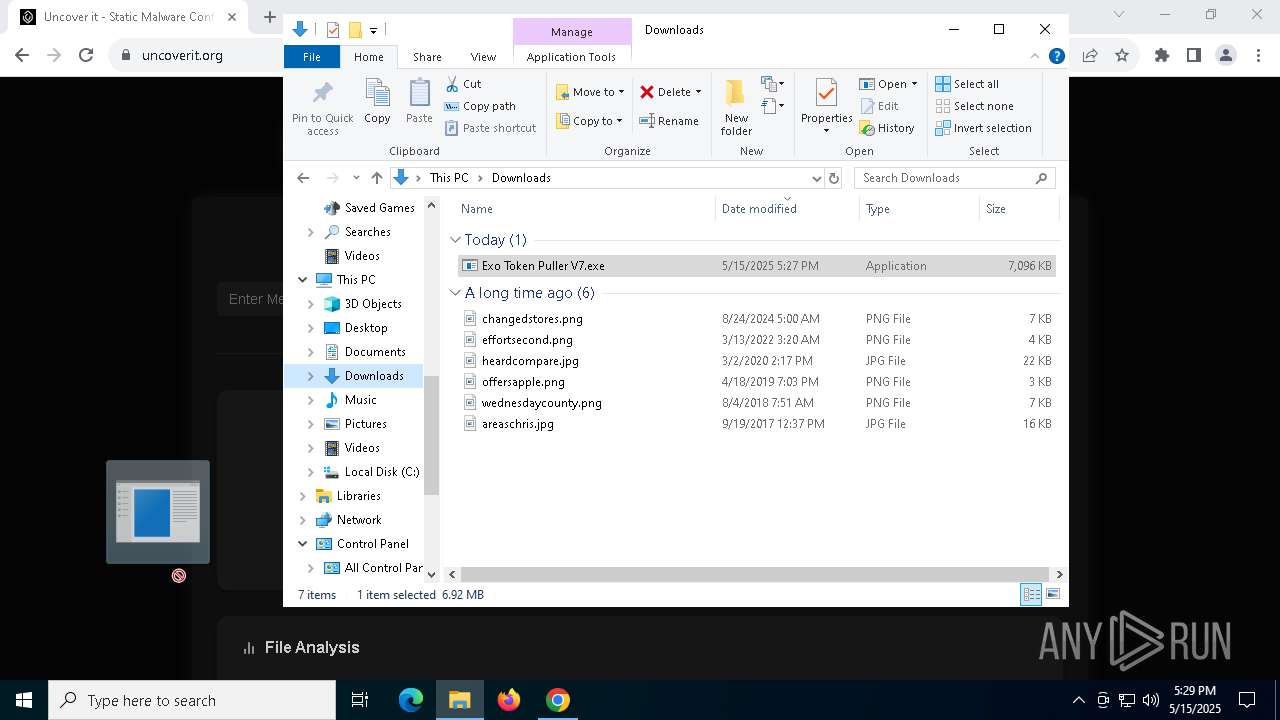Viewport: 1280px width, 720px height.
Task: Navigate back in Explorer
Action: pyautogui.click(x=303, y=178)
